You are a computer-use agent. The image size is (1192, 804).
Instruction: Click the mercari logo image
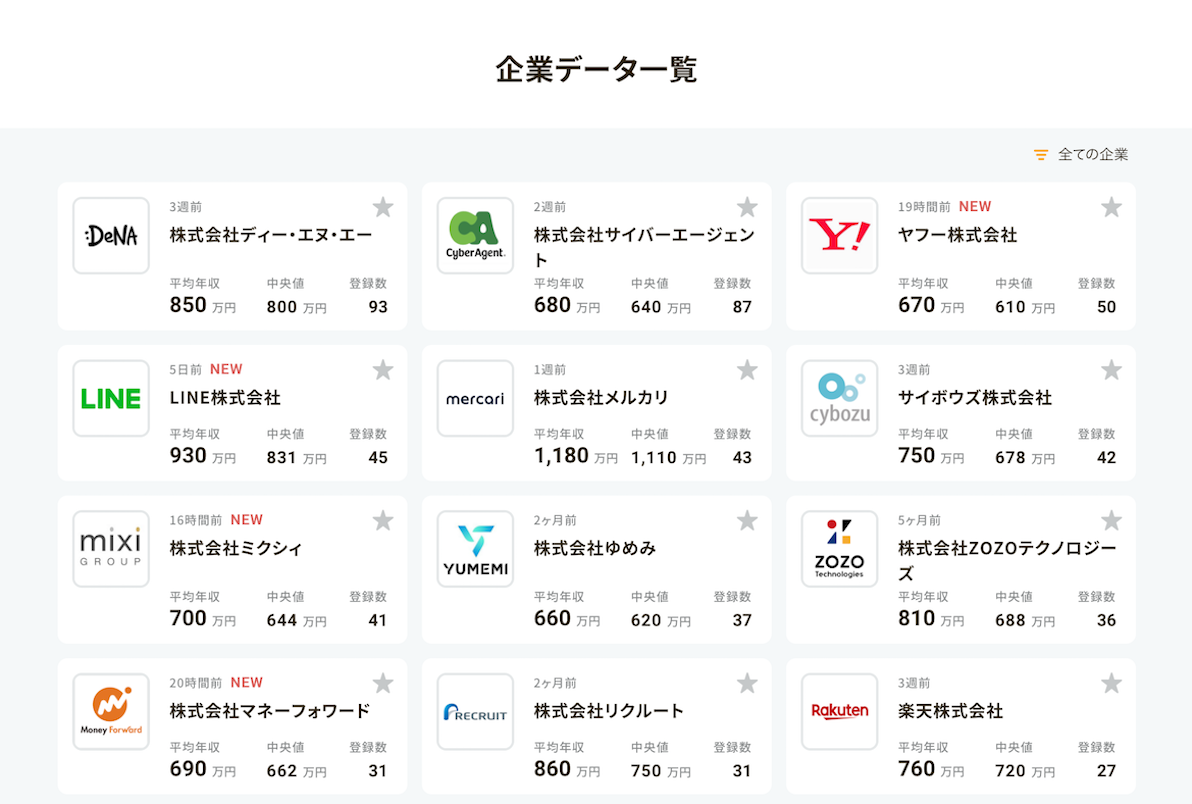point(475,399)
